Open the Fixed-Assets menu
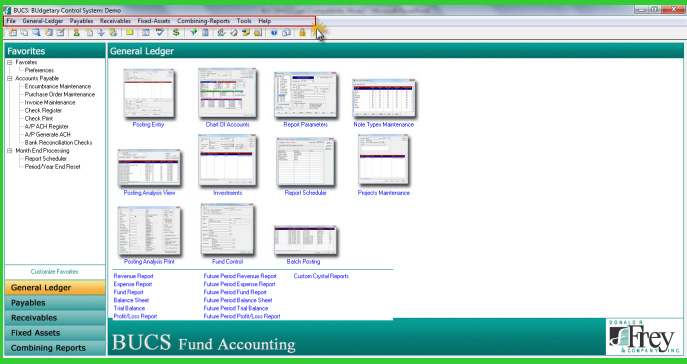687x364 pixels. coord(154,21)
